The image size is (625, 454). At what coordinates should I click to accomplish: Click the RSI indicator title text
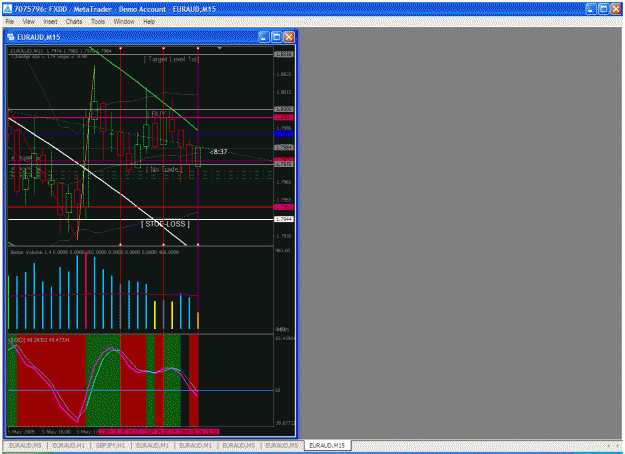tap(40, 340)
